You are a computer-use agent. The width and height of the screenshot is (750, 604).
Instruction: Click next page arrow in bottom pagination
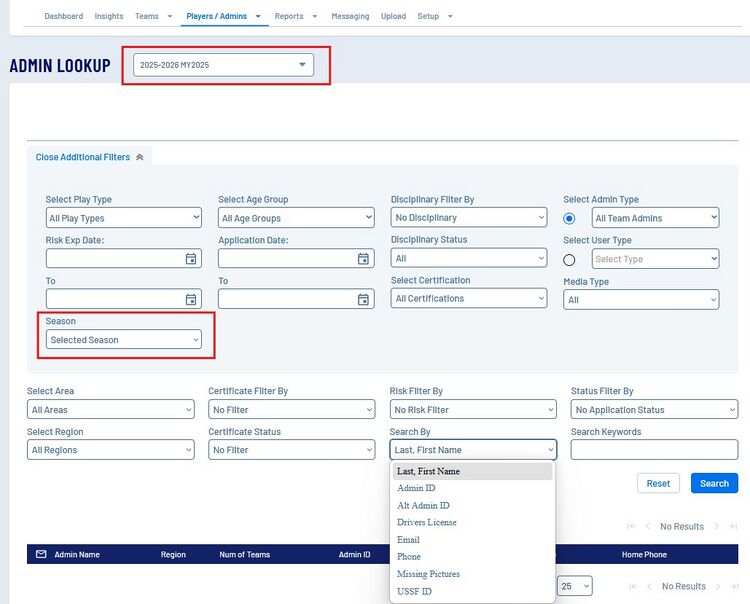(716, 586)
